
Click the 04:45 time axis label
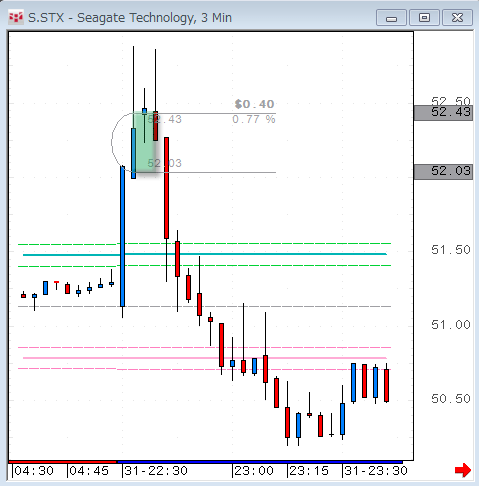click(x=89, y=471)
